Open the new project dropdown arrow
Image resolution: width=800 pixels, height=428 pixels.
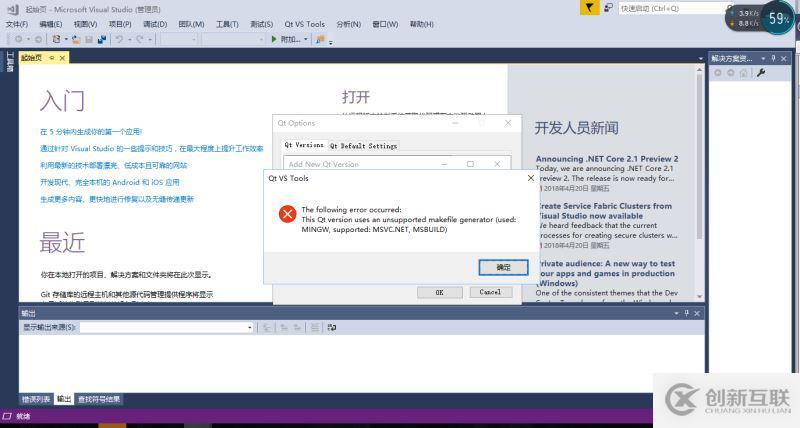point(66,39)
